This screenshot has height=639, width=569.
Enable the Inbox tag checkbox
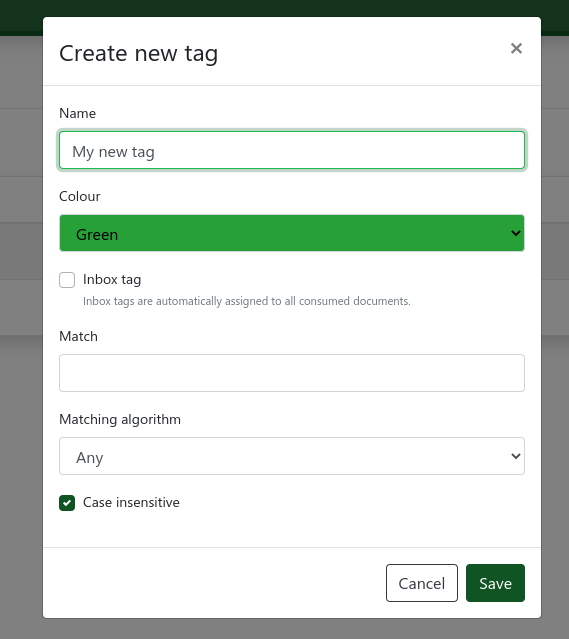click(x=67, y=280)
